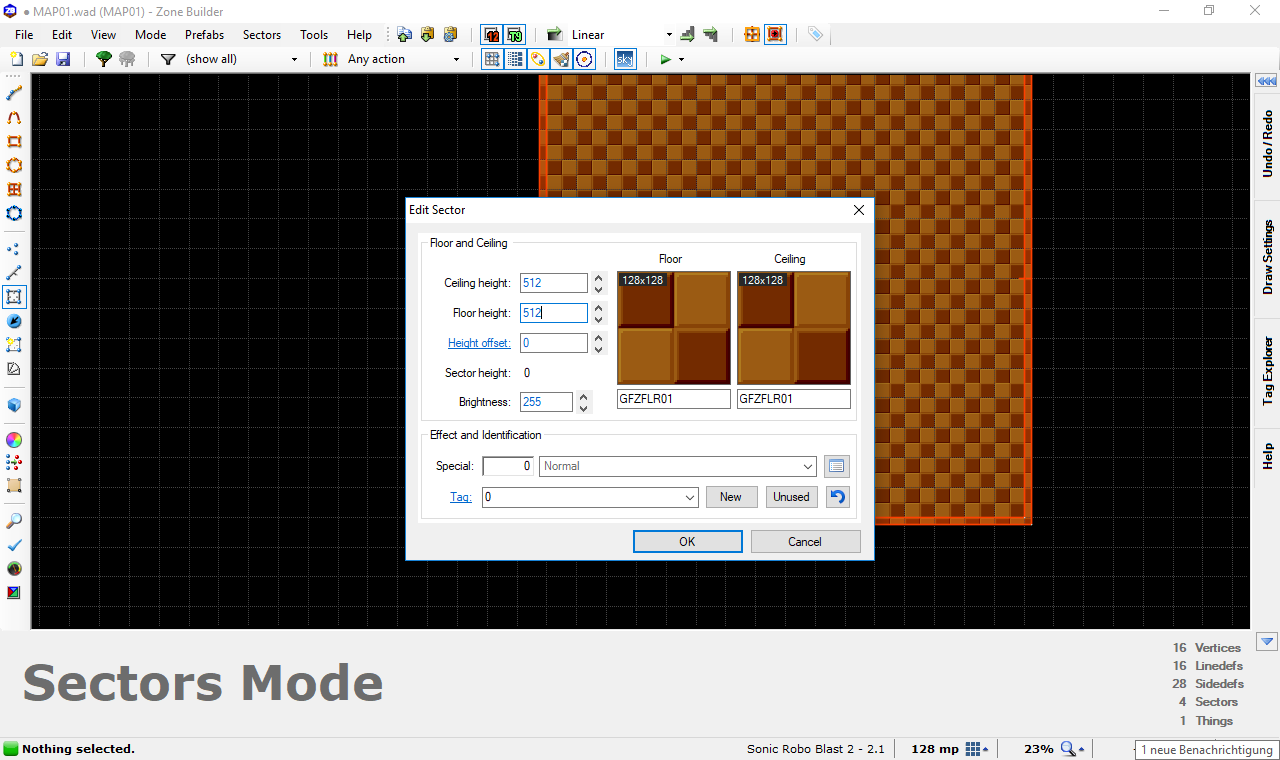Click the Save map floppy disk icon
1280x760 pixels.
[x=62, y=59]
